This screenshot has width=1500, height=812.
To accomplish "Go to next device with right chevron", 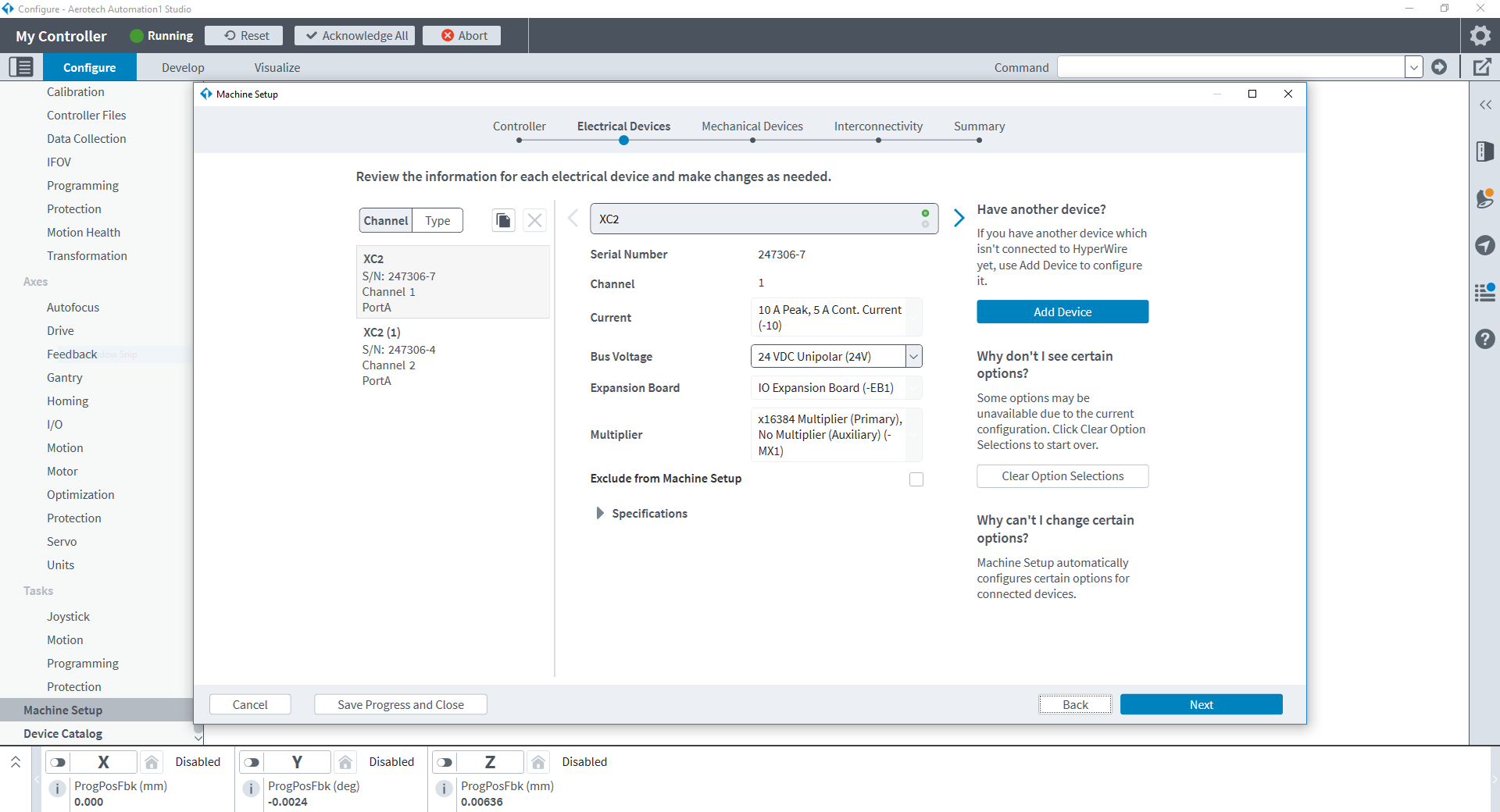I will [x=959, y=218].
